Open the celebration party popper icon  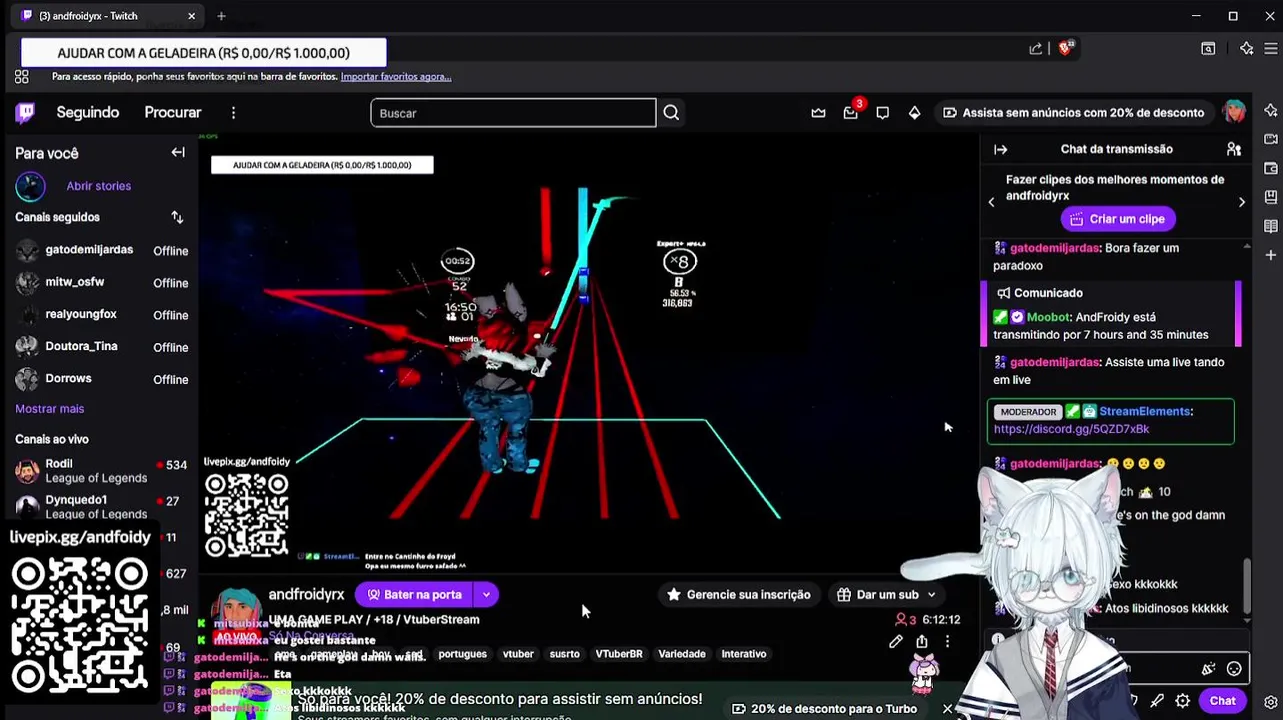1209,669
